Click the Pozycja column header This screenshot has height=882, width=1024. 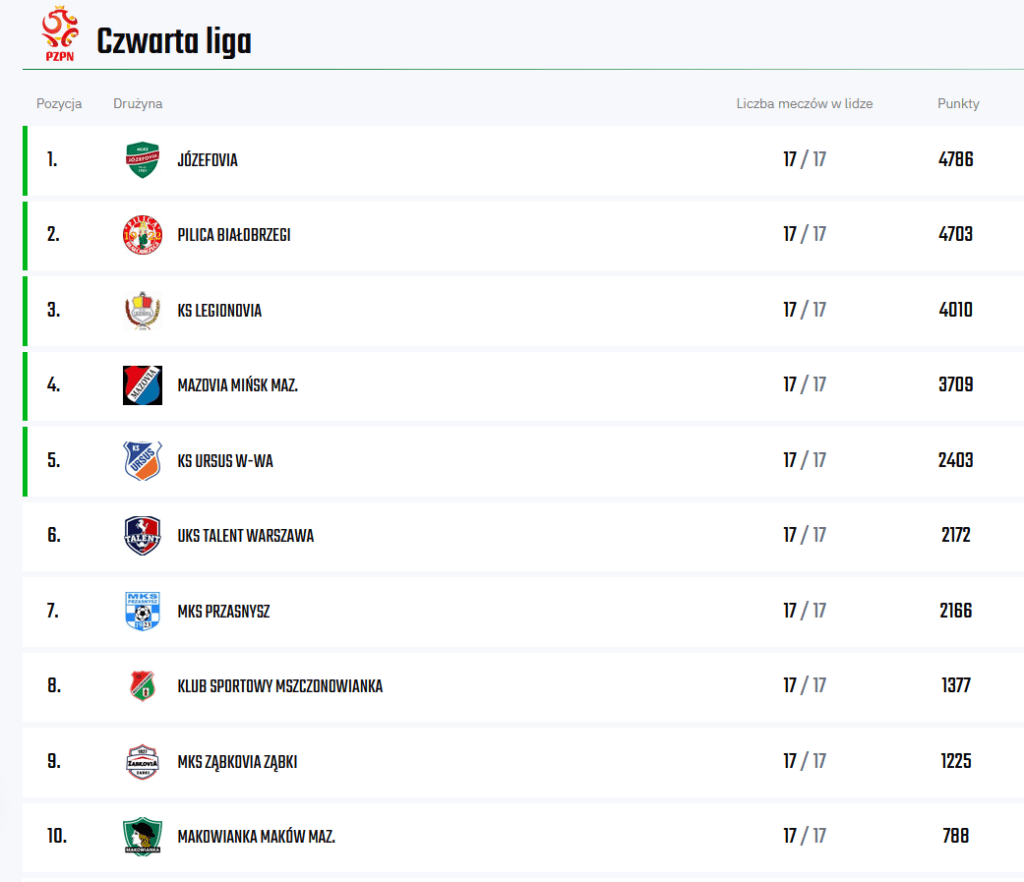59,104
